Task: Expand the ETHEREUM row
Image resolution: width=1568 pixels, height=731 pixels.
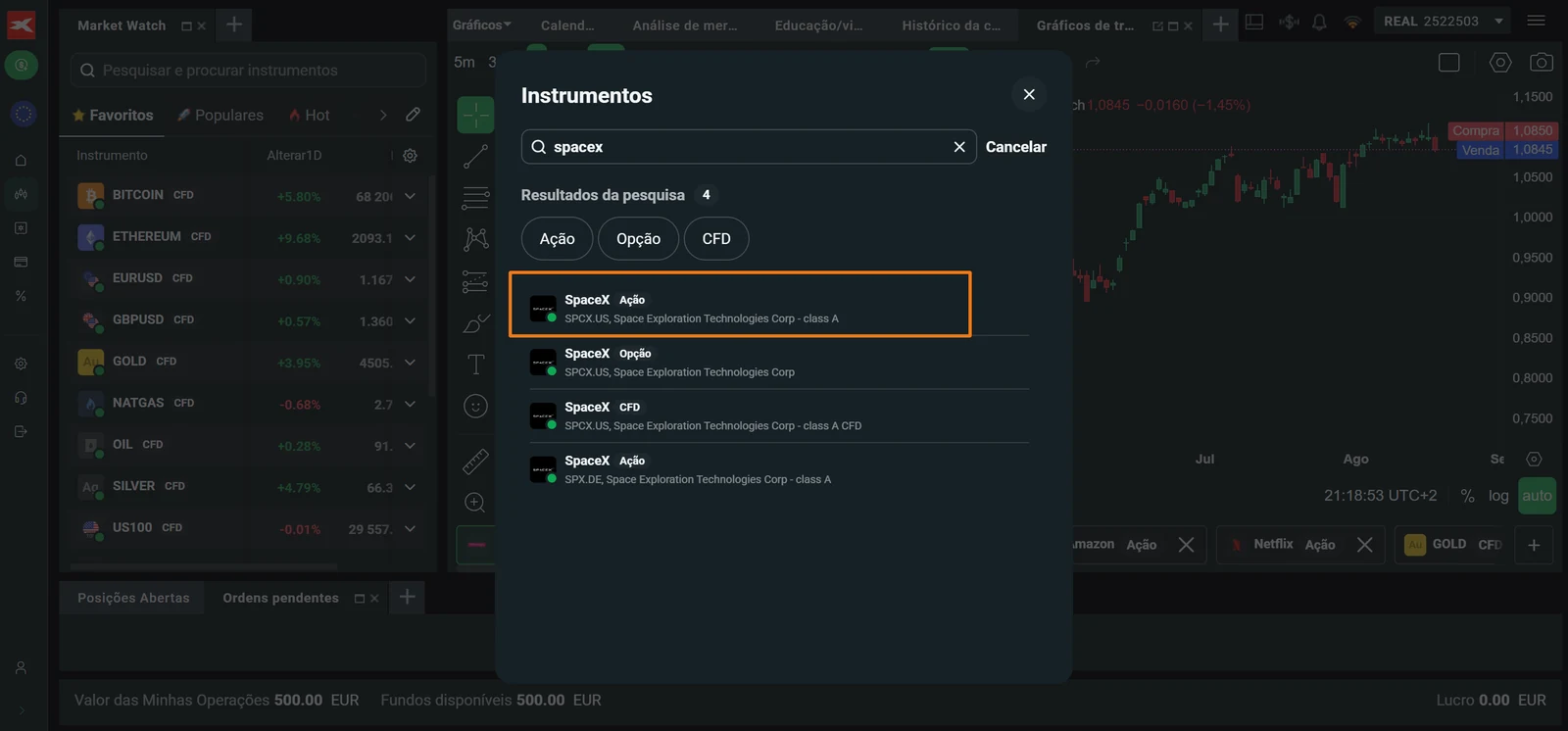Action: [x=410, y=238]
